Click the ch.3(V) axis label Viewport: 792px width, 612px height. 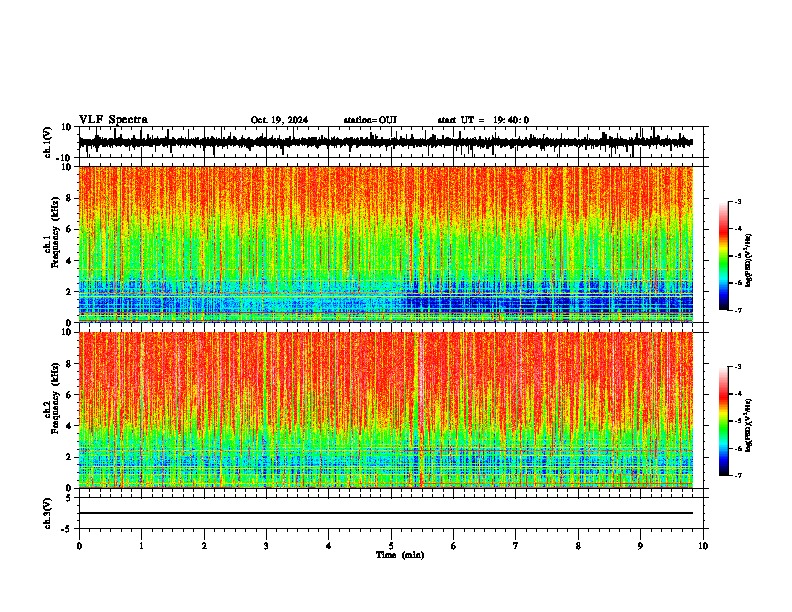click(x=47, y=513)
